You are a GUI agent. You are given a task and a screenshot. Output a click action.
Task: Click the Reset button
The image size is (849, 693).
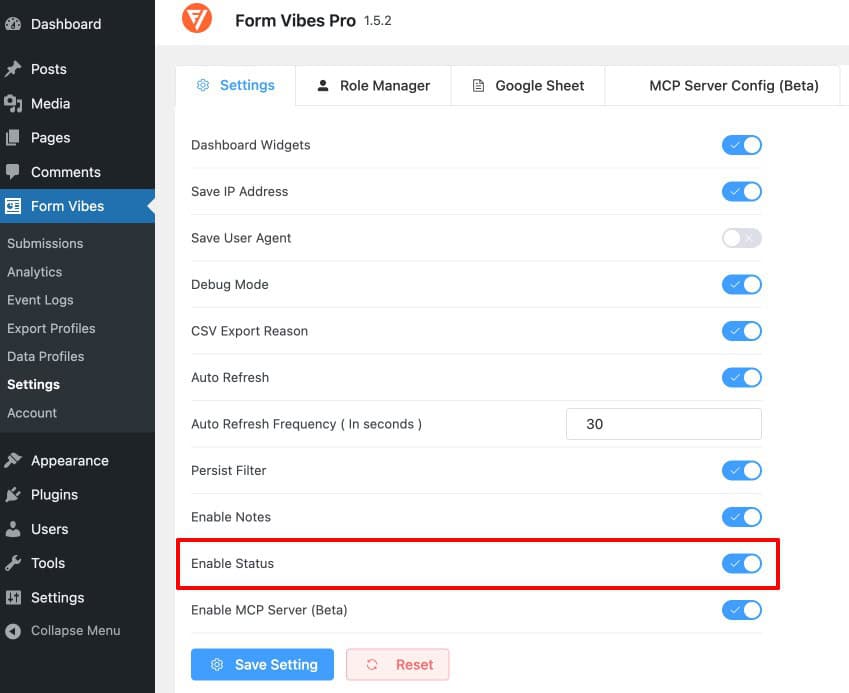coord(398,664)
